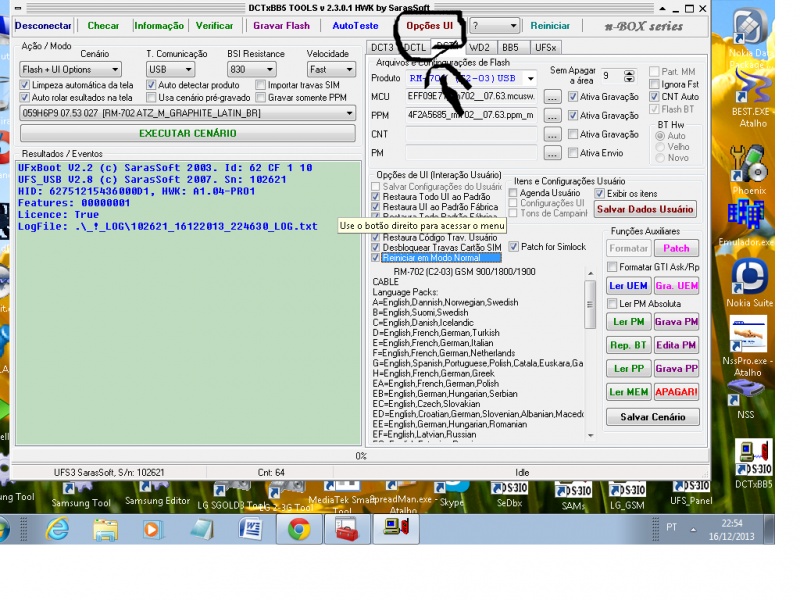The image size is (800, 600).
Task: Select the SAMs desktop shortcut
Action: [x=573, y=495]
